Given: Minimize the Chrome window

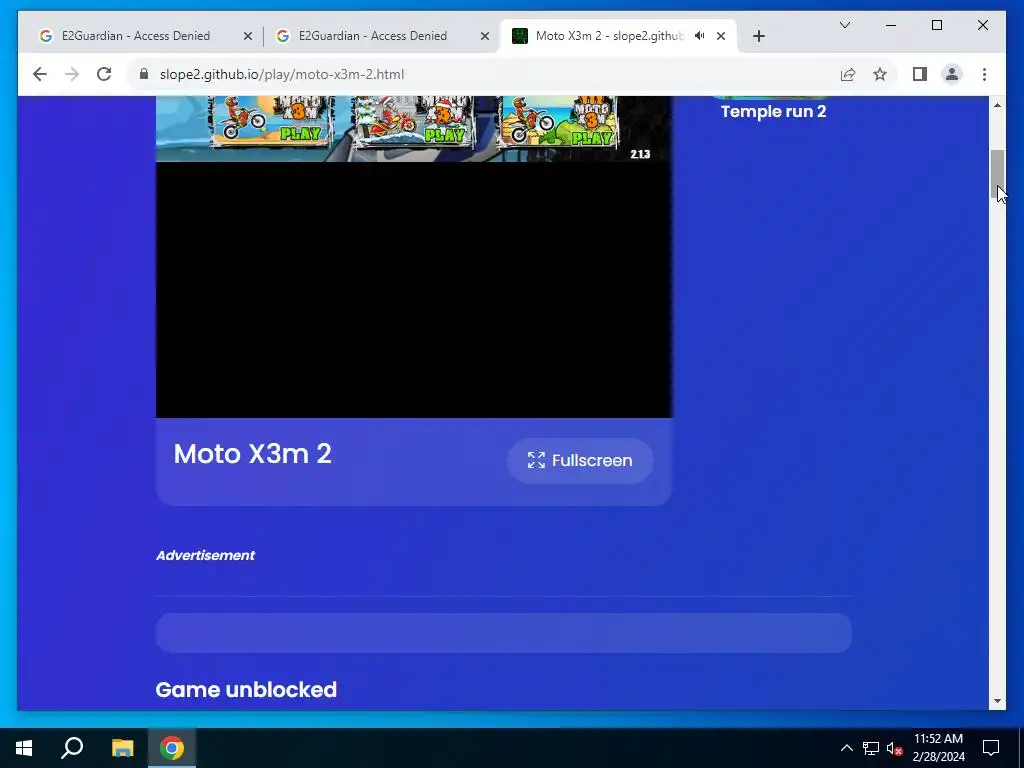Looking at the screenshot, I should click(891, 25).
